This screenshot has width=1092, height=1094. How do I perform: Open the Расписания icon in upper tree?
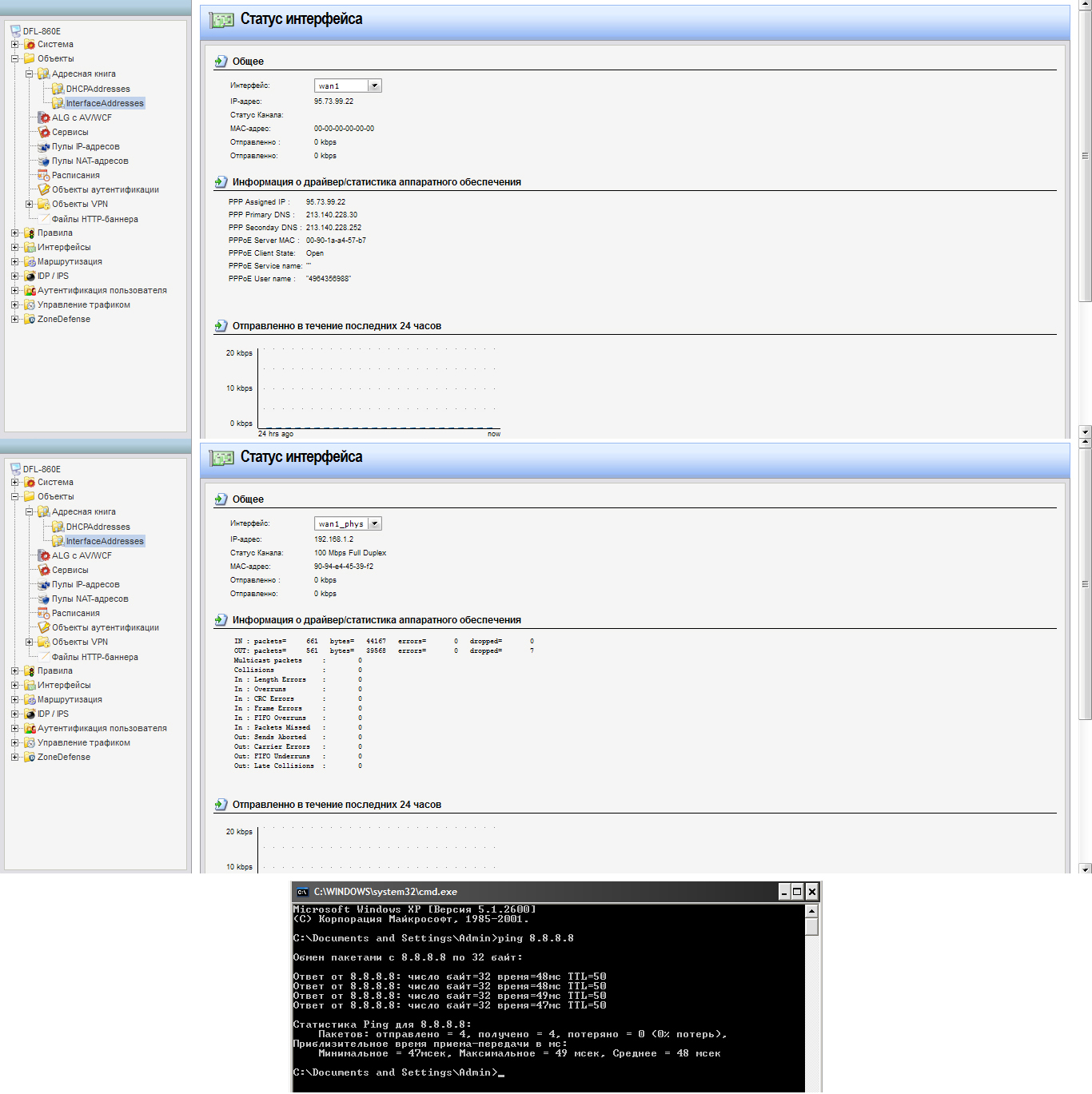[x=44, y=175]
